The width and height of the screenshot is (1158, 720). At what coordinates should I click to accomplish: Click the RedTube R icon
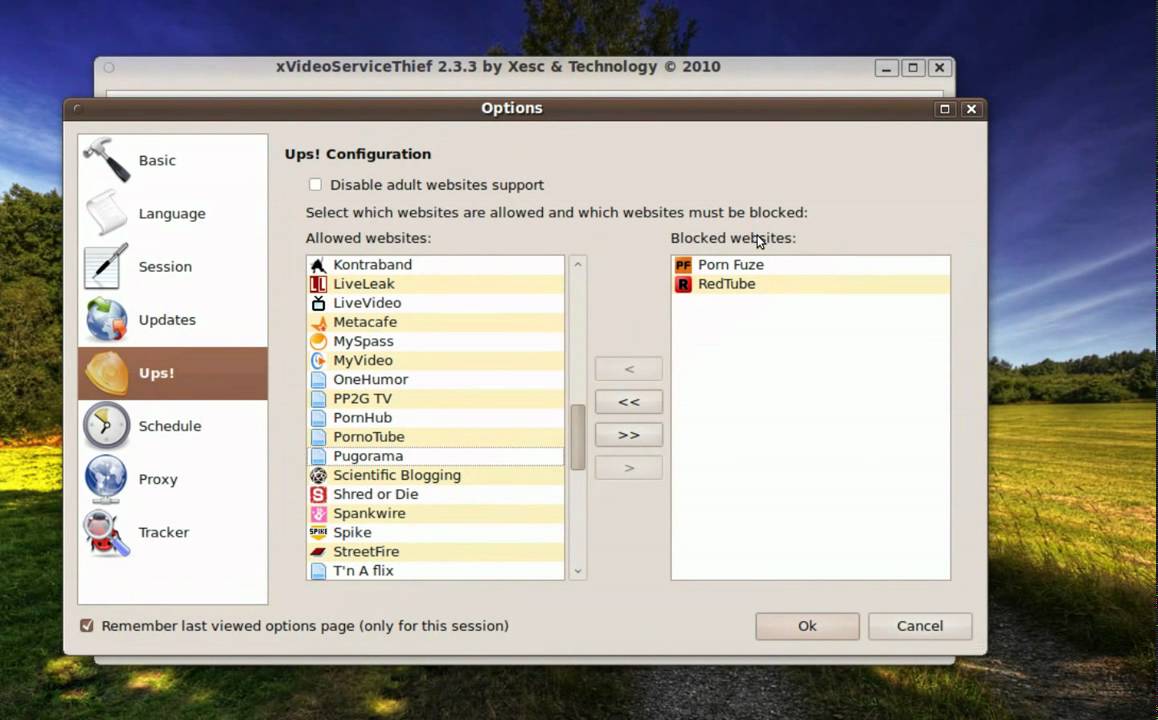[x=683, y=284]
